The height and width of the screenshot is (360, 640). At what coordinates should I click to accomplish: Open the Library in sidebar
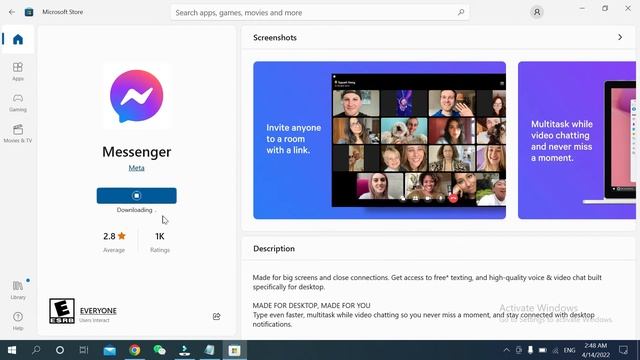click(18, 290)
